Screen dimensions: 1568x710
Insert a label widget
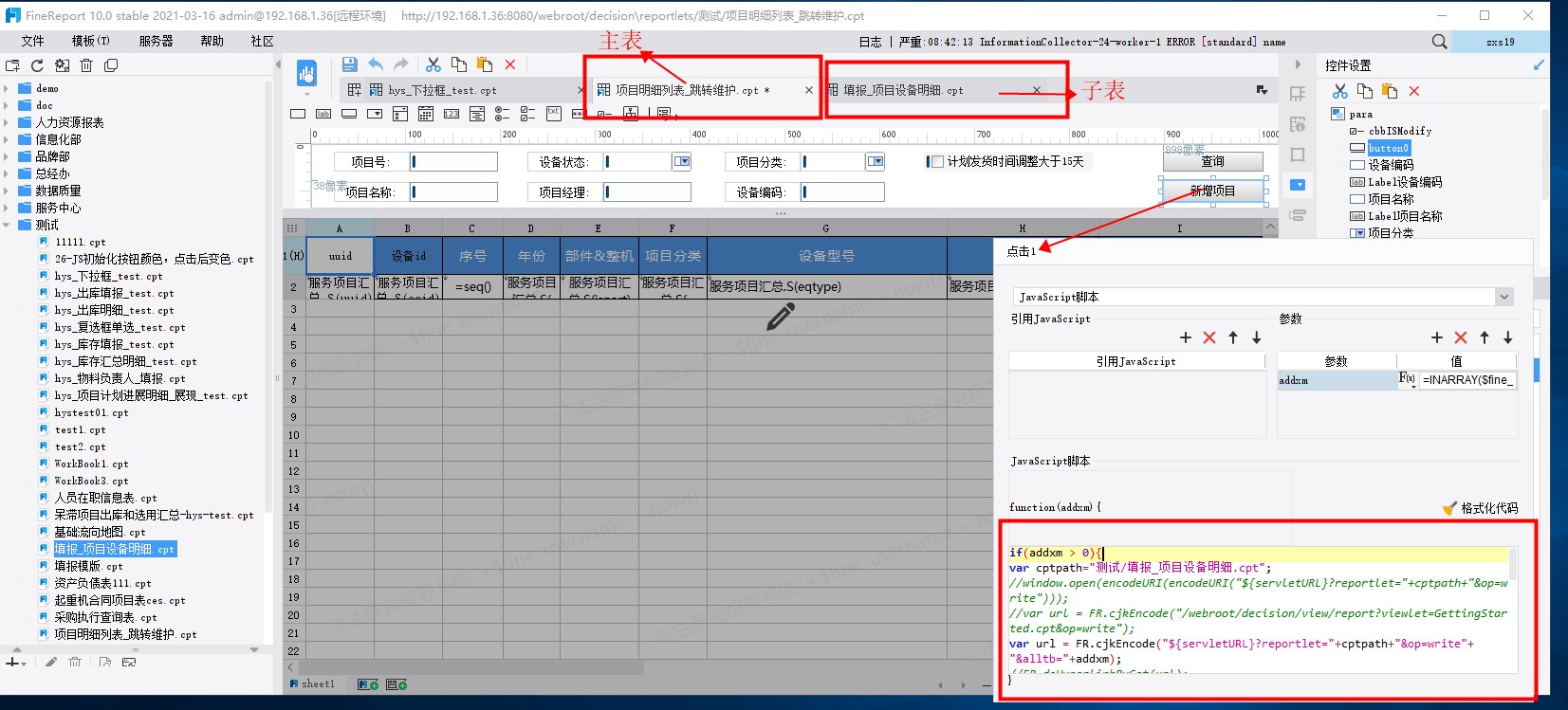point(323,114)
